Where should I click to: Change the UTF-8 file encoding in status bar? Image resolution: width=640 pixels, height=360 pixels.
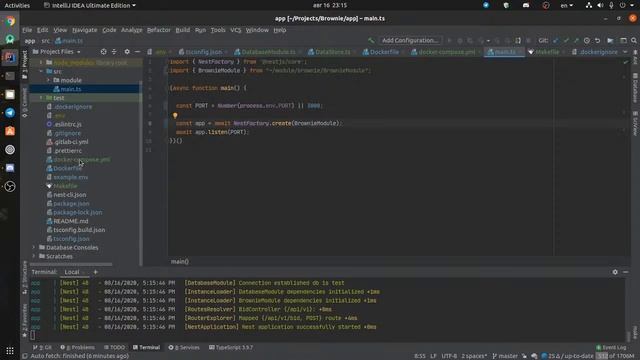tap(449, 356)
